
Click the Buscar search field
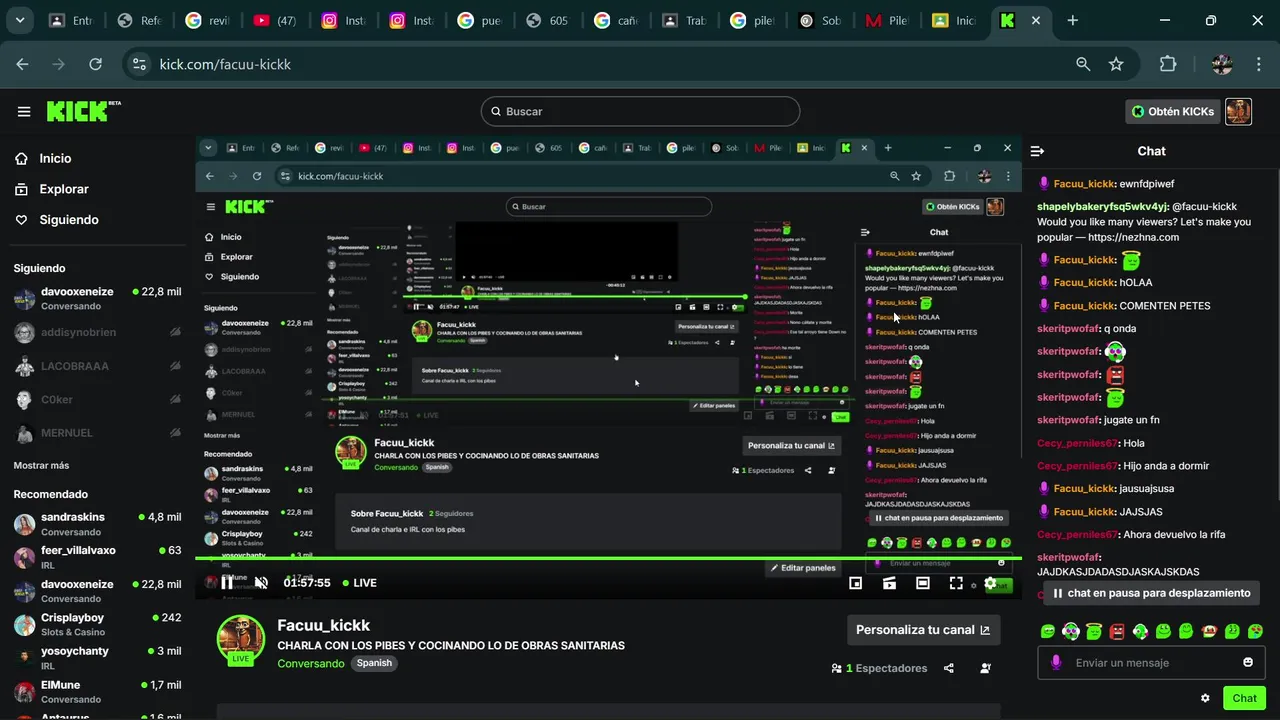pos(640,111)
